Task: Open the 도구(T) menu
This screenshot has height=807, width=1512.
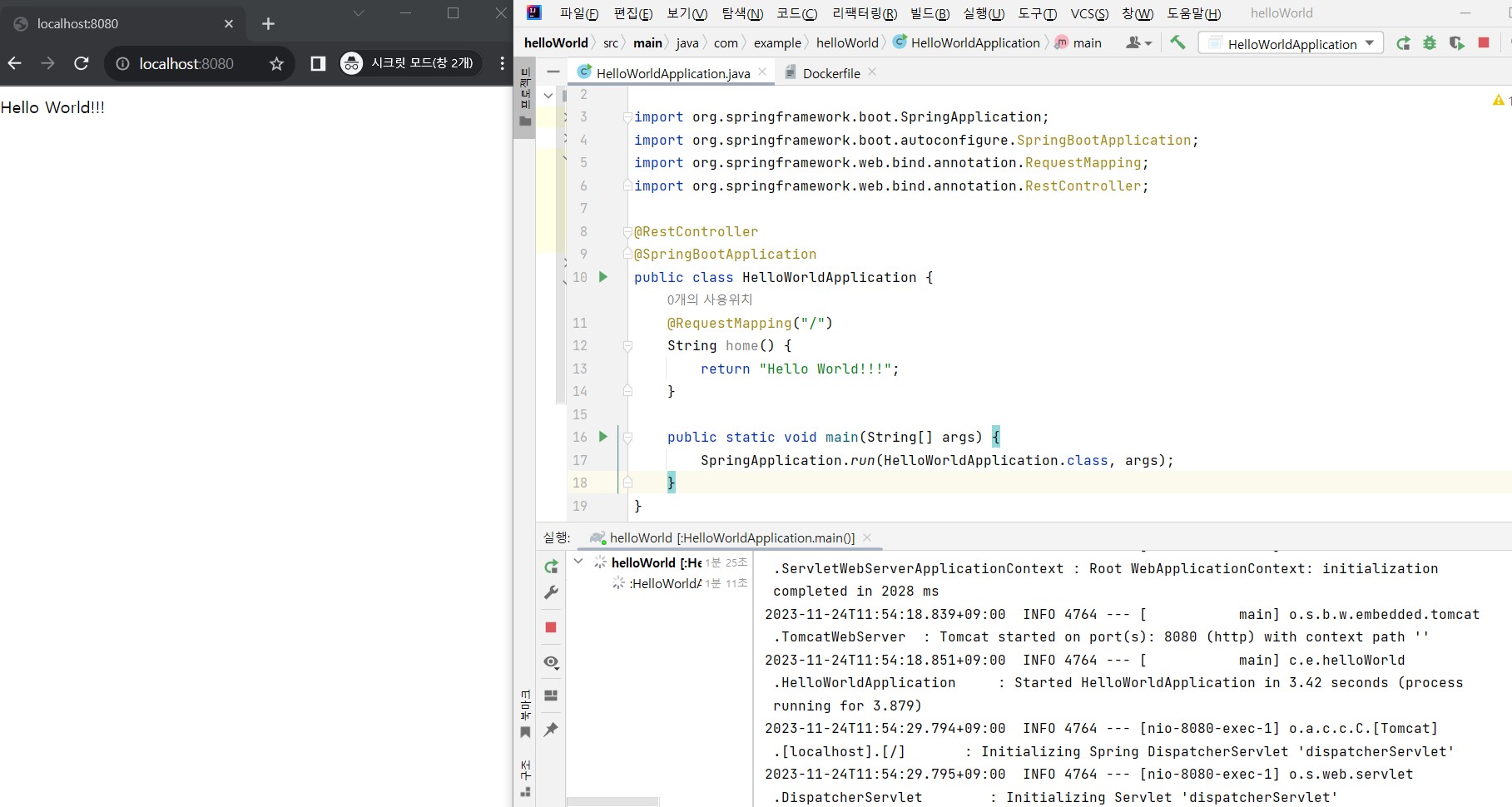Action: (x=1037, y=13)
